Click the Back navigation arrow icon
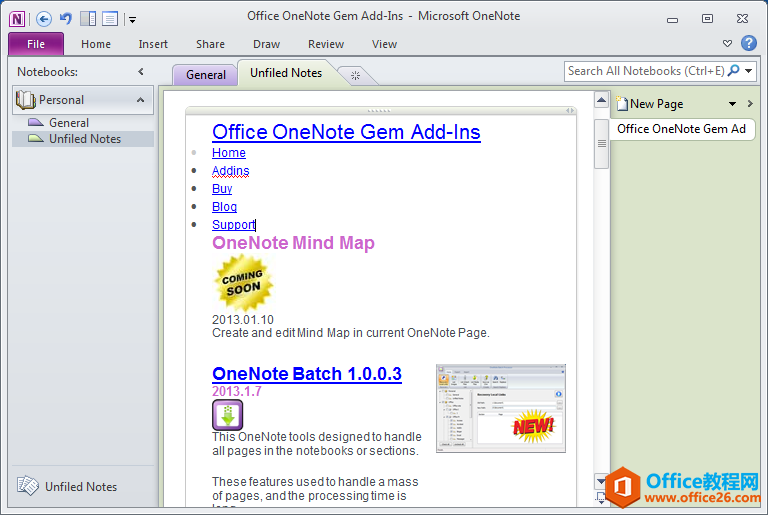 click(43, 18)
